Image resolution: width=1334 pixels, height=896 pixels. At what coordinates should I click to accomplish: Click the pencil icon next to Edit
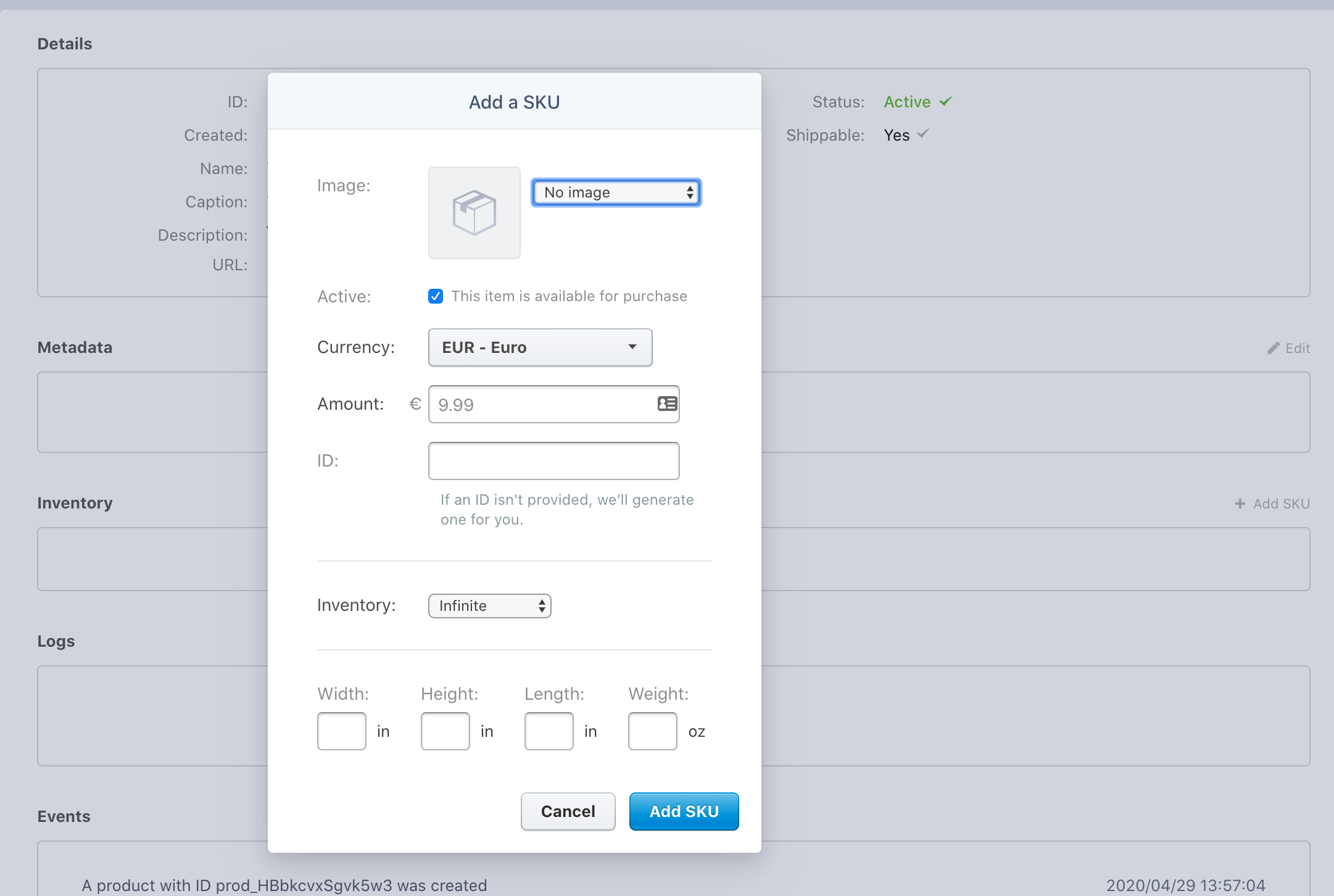(x=1273, y=347)
